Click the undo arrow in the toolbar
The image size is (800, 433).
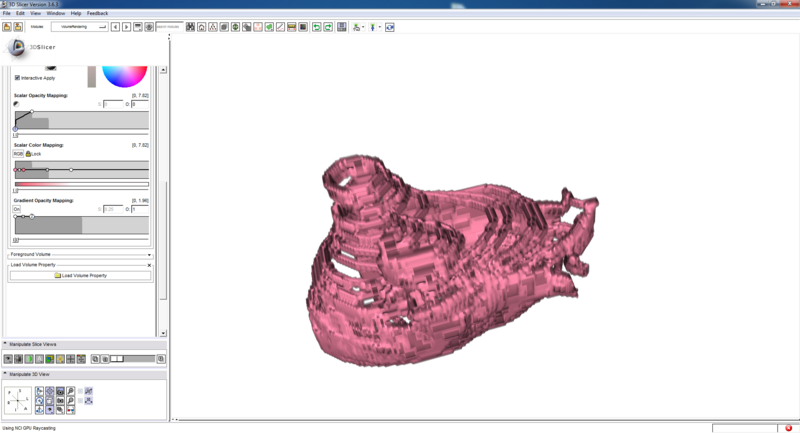317,27
